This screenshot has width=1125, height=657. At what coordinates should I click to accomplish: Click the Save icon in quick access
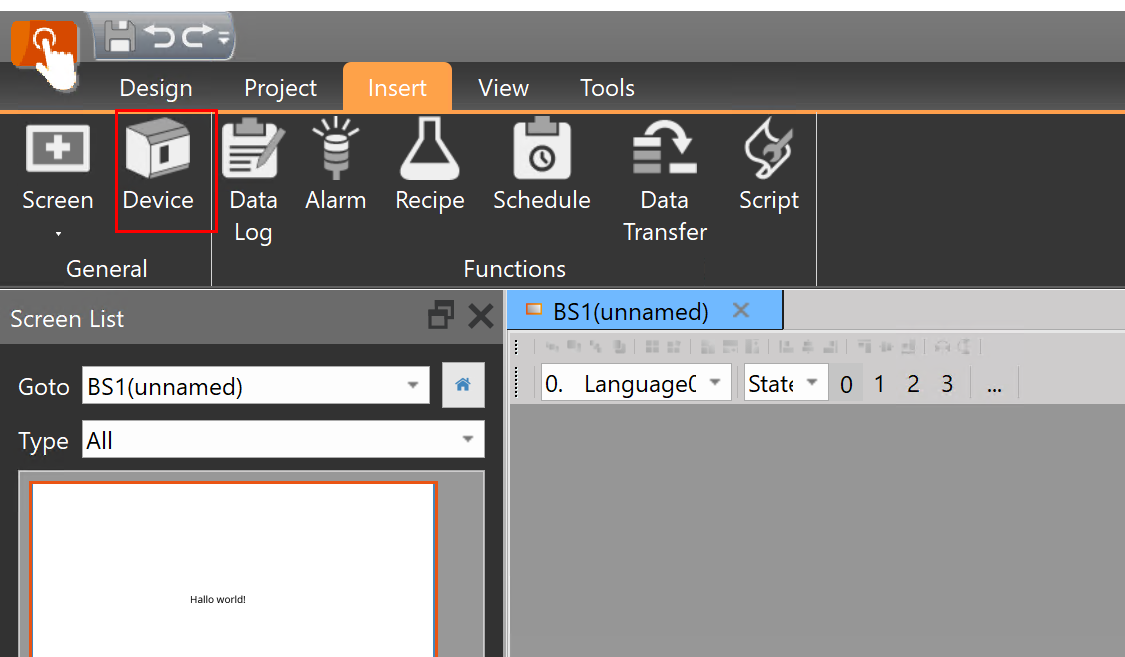point(121,37)
